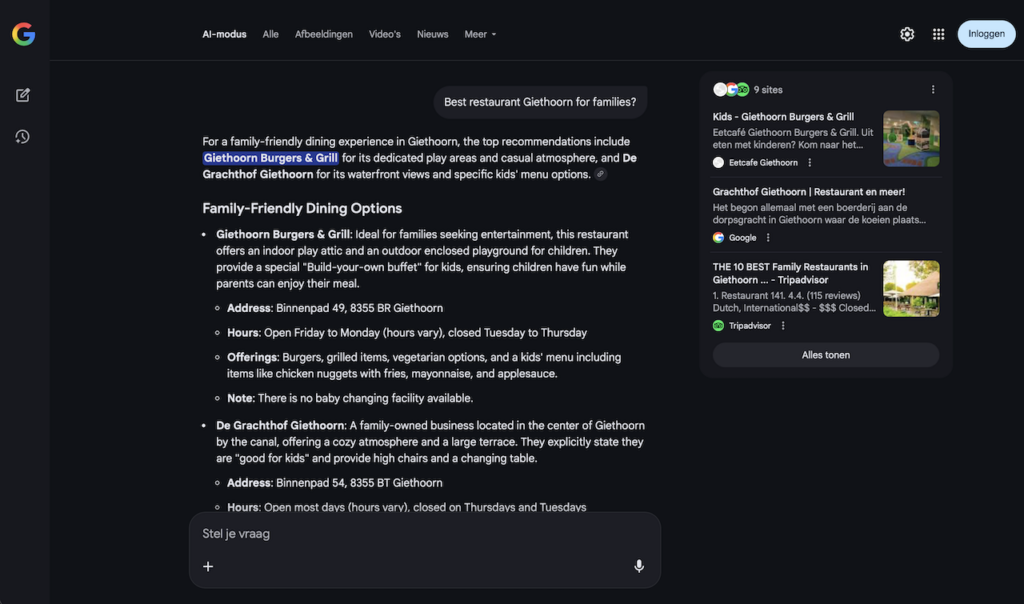Click the Google logo in sidebar
This screenshot has height=604, width=1024.
point(24,34)
